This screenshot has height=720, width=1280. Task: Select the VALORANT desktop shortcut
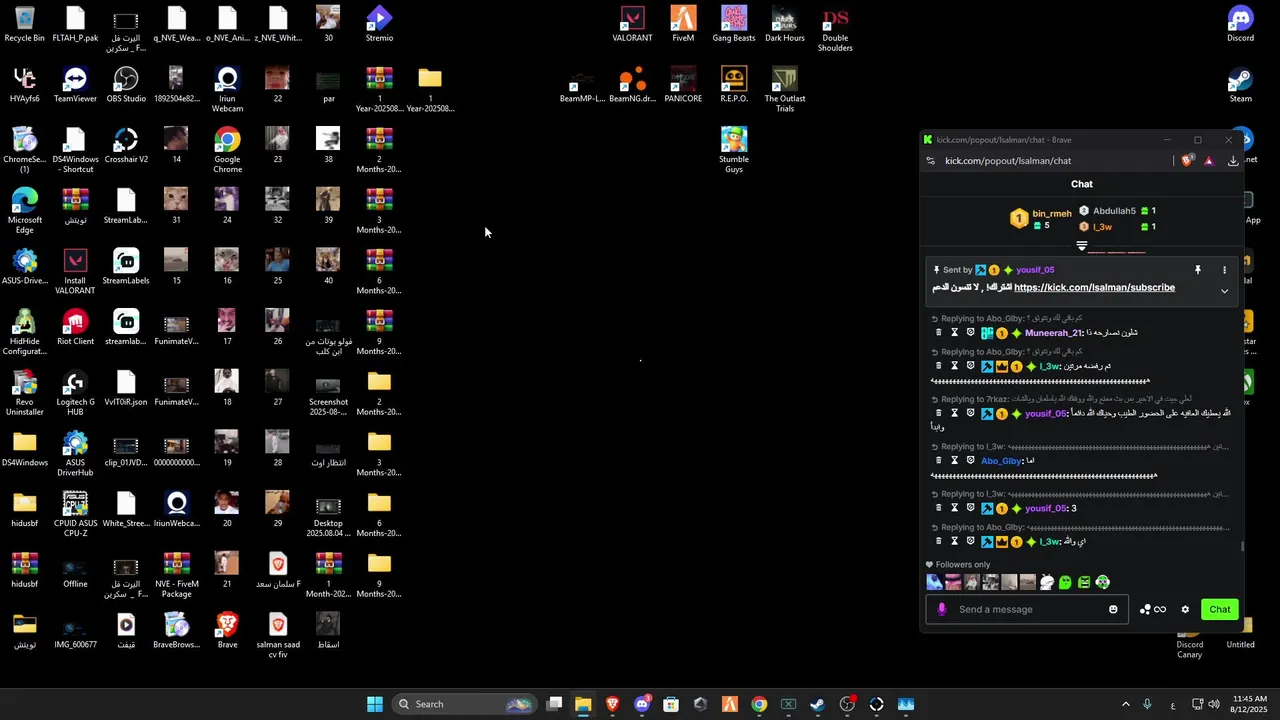click(632, 24)
